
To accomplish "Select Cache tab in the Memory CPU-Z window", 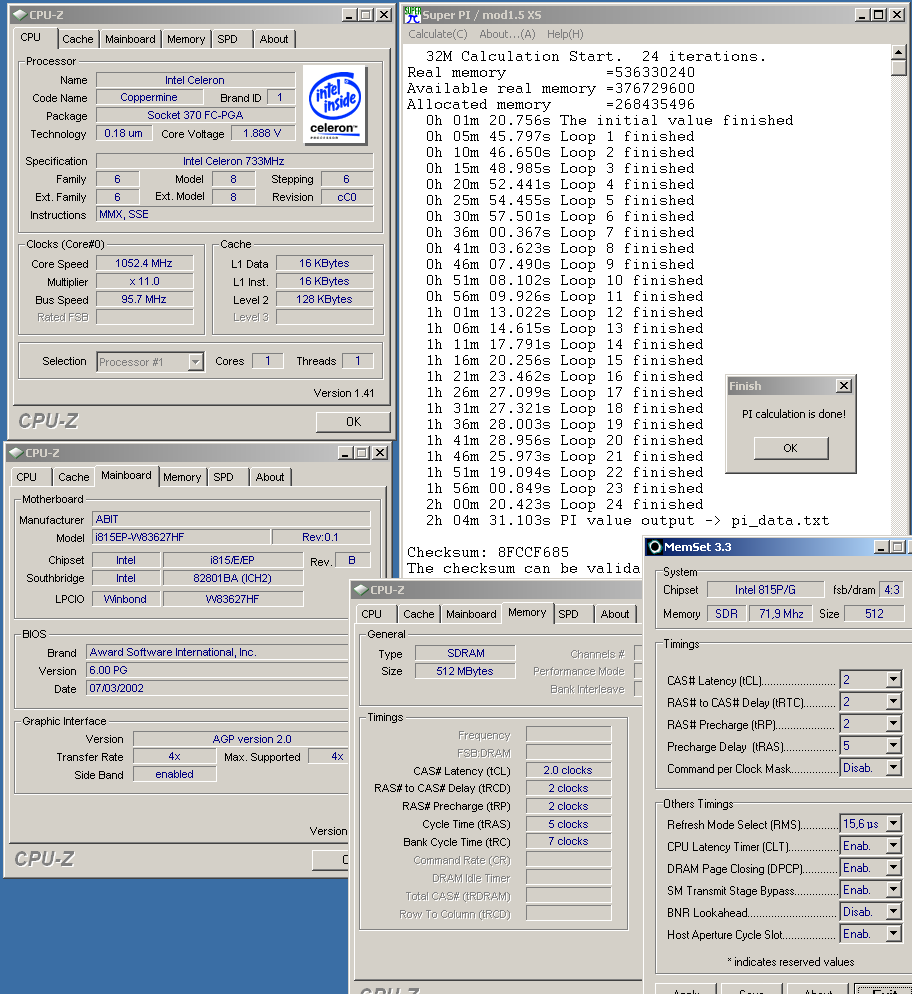I will (418, 614).
